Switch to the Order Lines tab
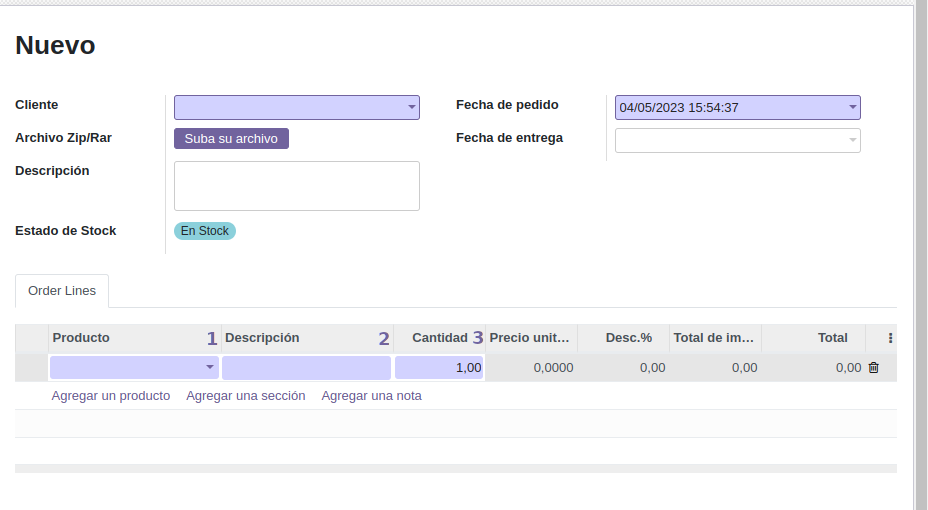This screenshot has width=928, height=510. point(62,291)
